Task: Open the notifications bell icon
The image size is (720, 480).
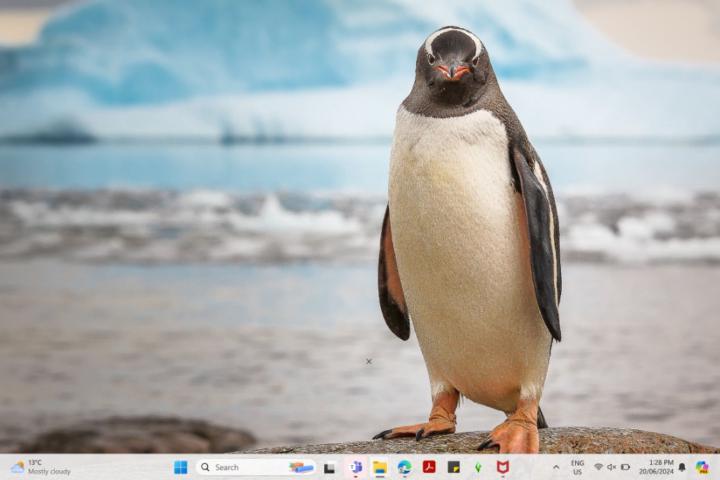Action: tap(682, 467)
